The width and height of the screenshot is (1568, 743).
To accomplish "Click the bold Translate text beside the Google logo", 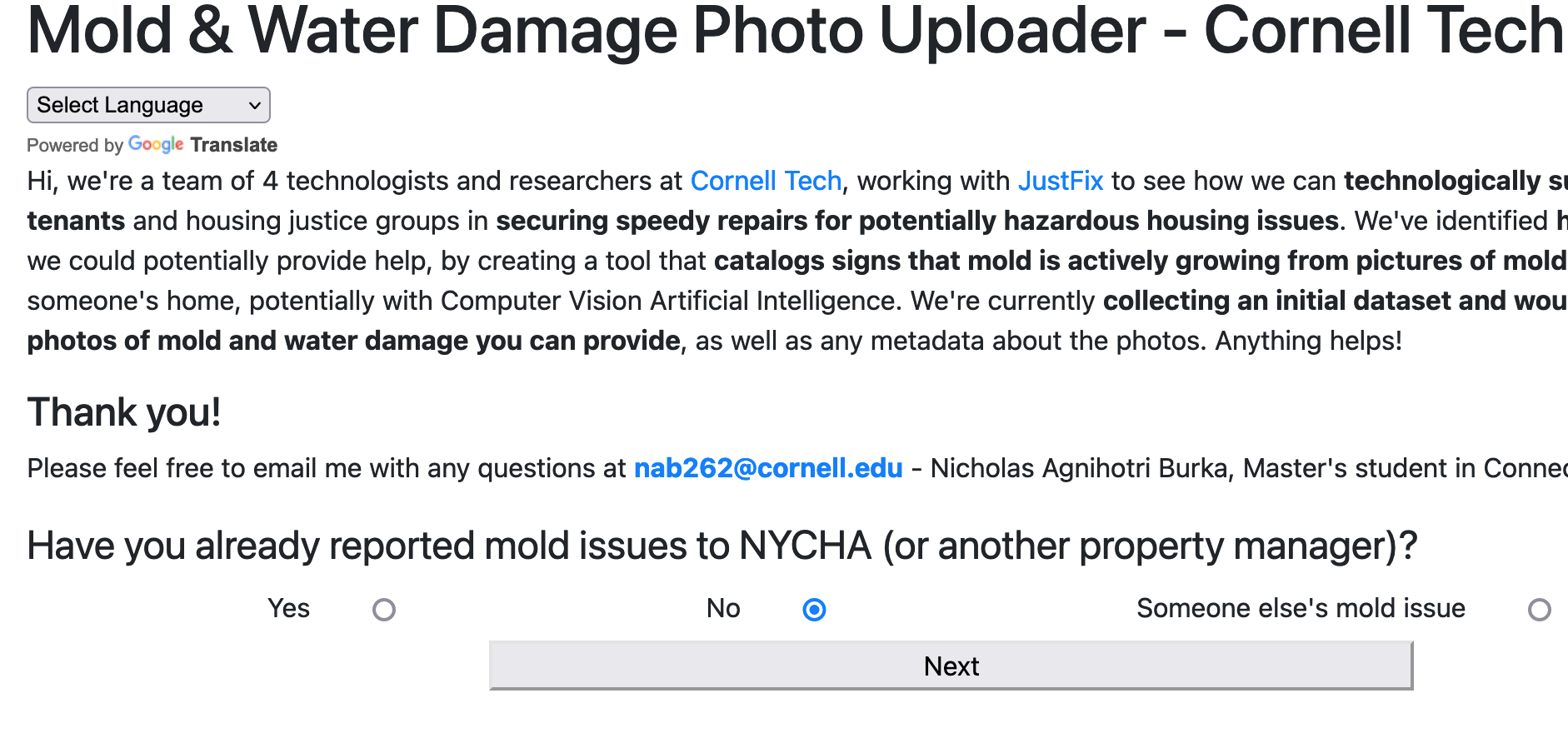I will 234,145.
